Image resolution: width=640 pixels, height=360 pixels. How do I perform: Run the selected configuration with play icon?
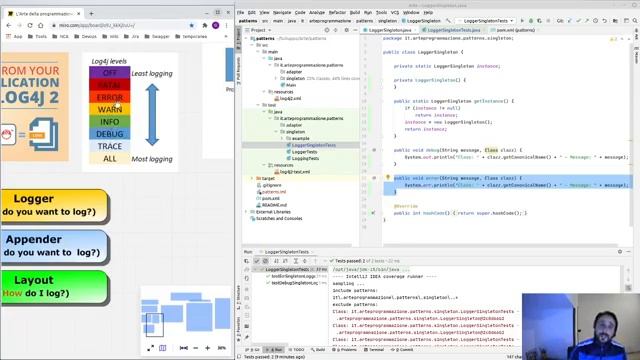522,20
